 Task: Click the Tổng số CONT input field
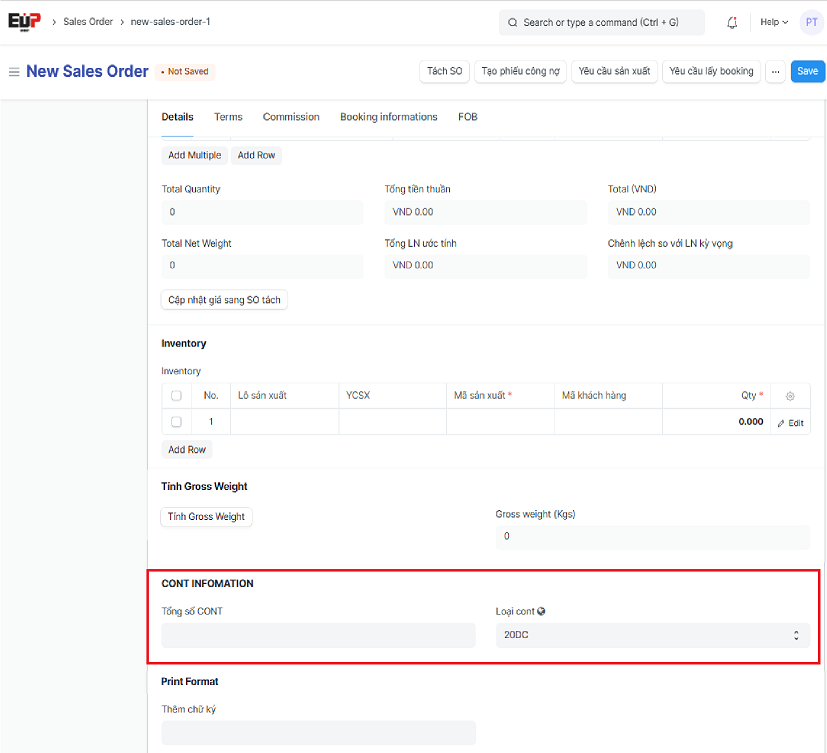[318, 635]
